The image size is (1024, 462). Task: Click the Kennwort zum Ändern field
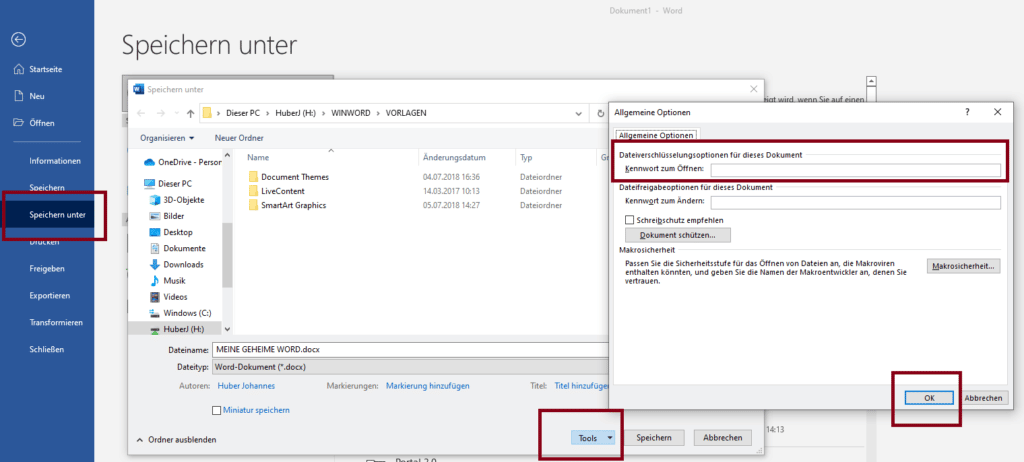[856, 203]
